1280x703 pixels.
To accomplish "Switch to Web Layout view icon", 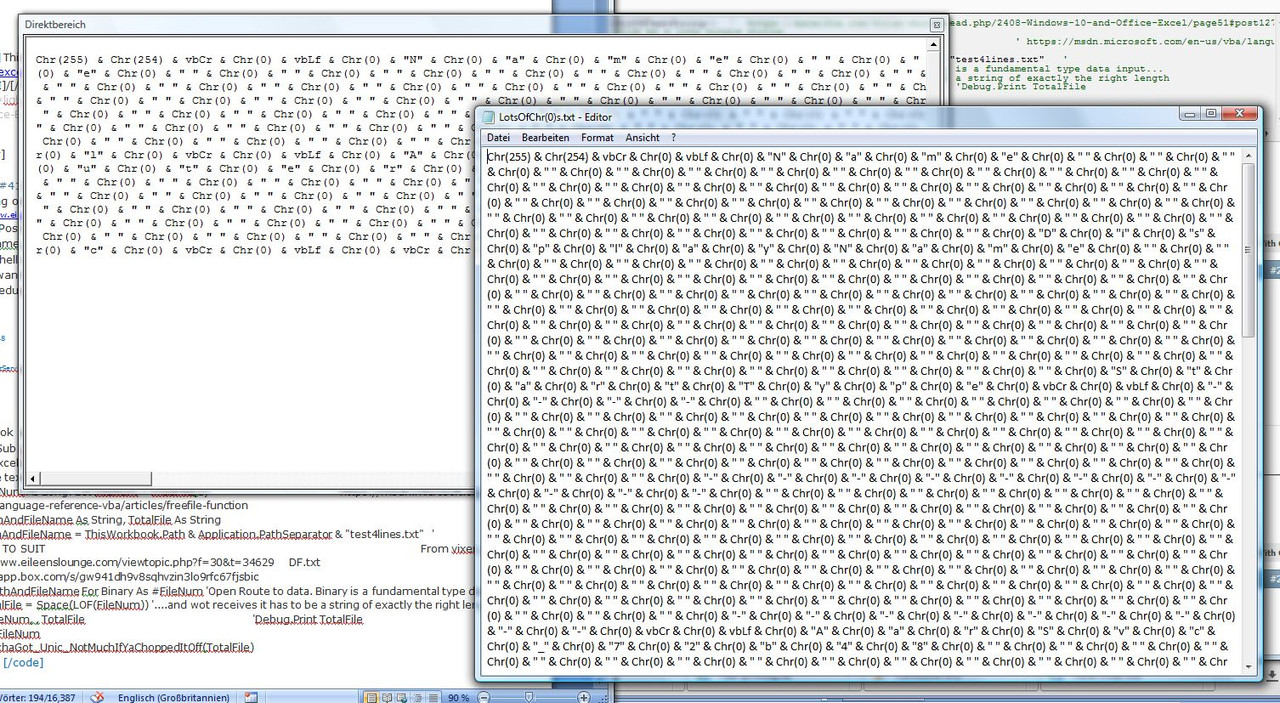I will 402,697.
